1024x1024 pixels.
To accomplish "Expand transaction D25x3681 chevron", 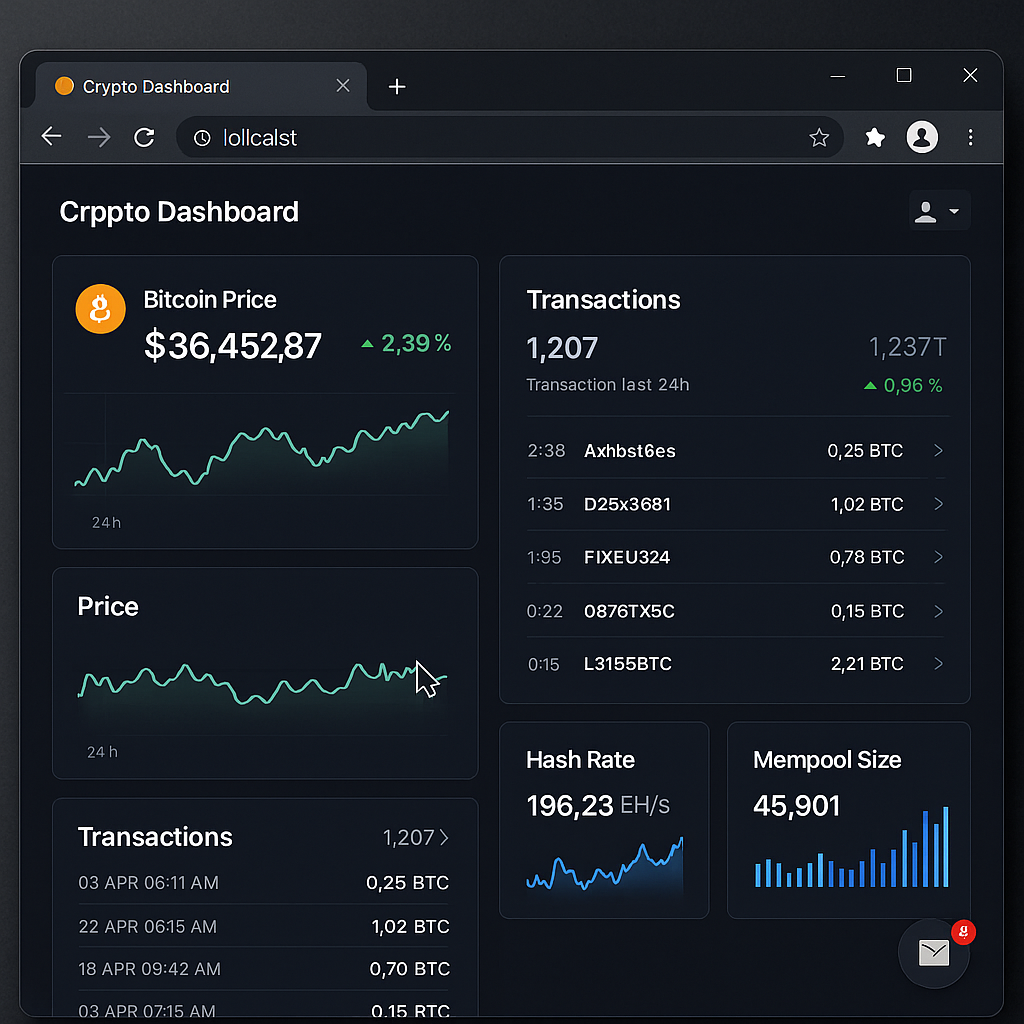I will click(938, 504).
